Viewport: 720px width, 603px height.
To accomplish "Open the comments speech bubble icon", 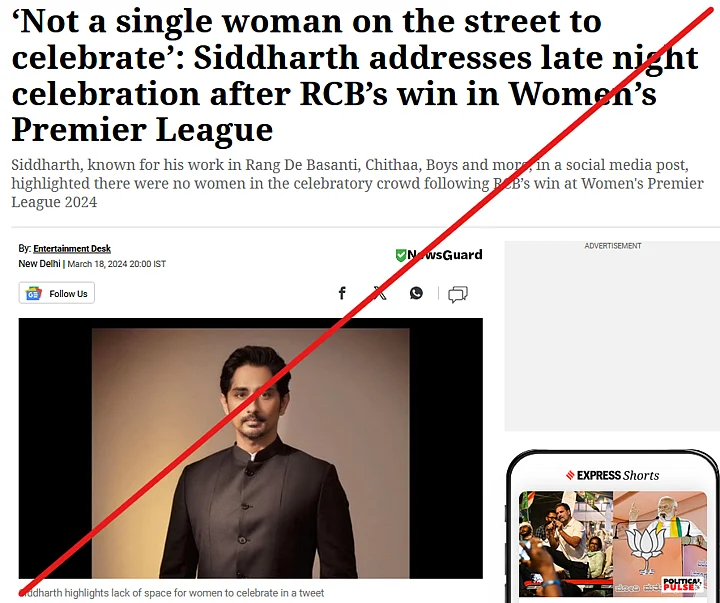I will (x=458, y=294).
